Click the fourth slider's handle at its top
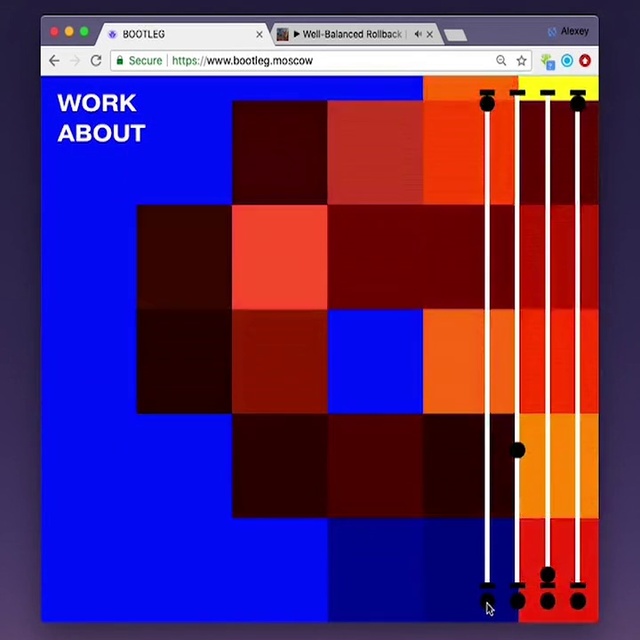The width and height of the screenshot is (640, 640). [578, 103]
